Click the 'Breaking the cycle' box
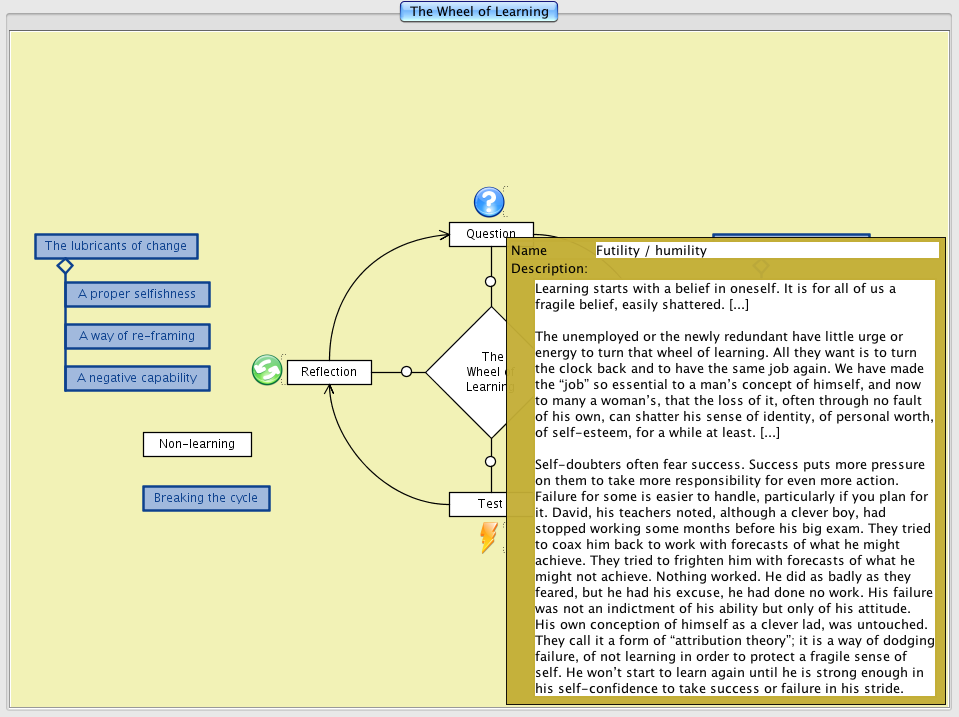959x717 pixels. 206,498
